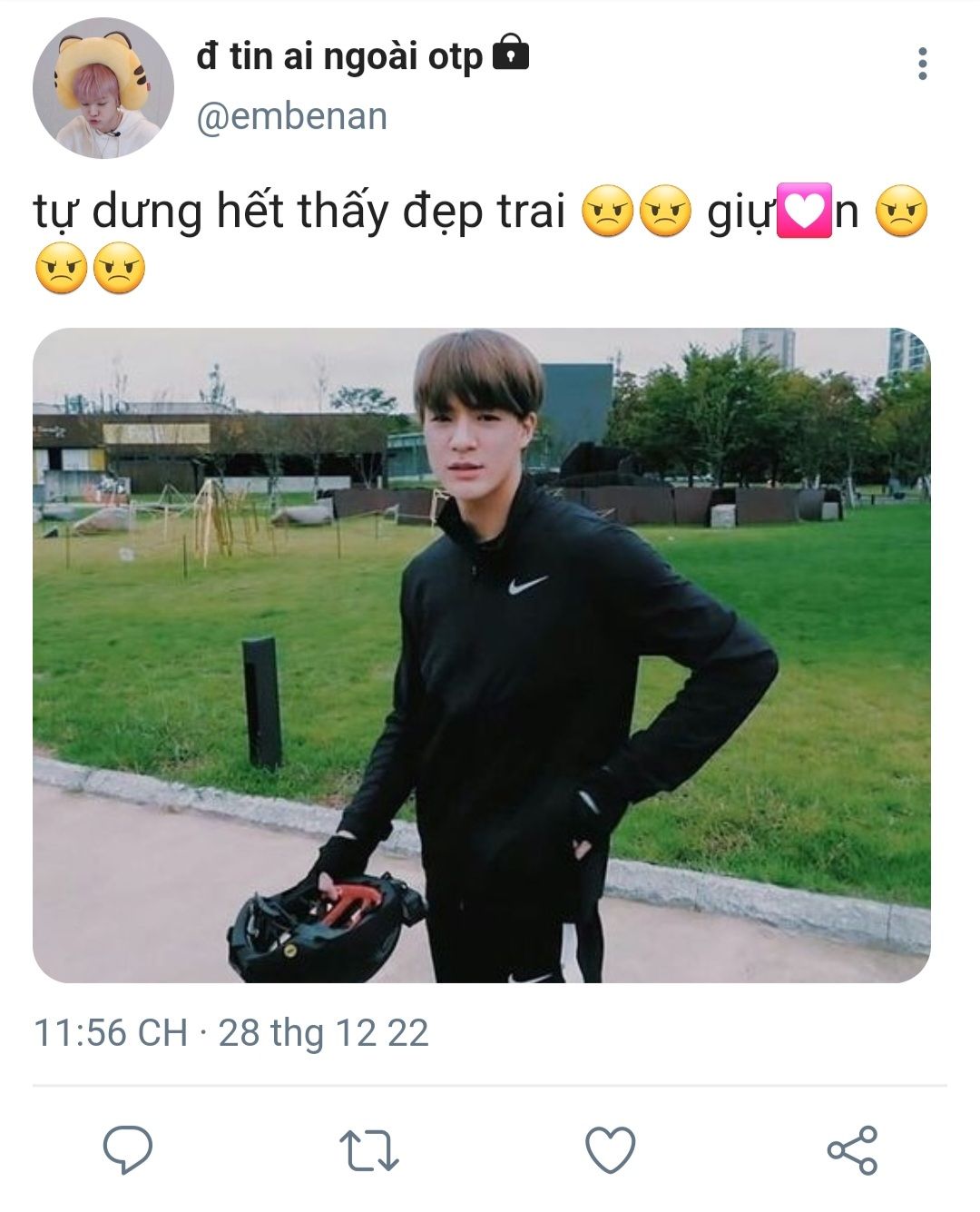
Task: Open the share icon options
Action: (x=852, y=1149)
